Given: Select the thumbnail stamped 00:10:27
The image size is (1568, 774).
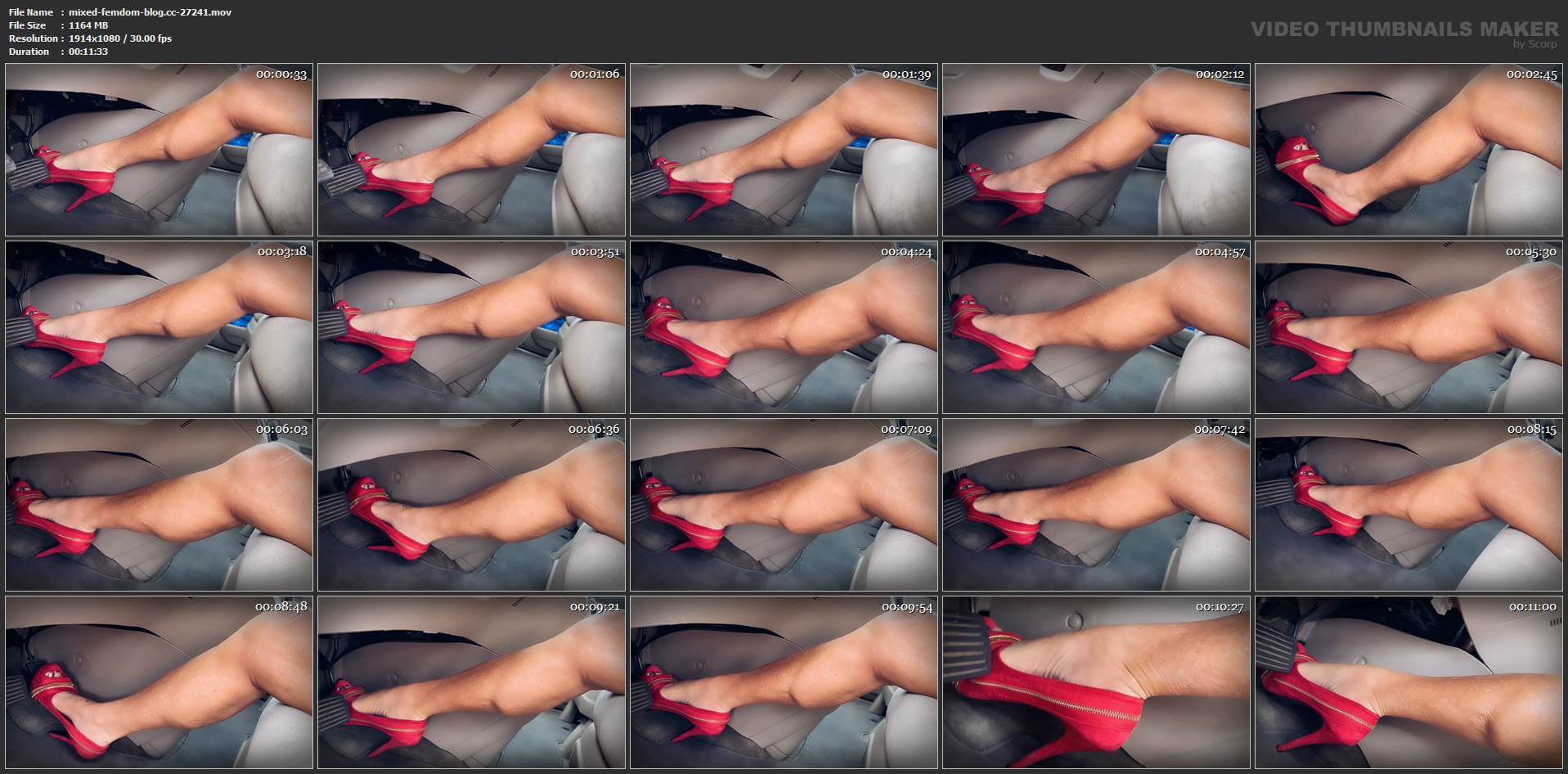Looking at the screenshot, I should tap(1097, 682).
